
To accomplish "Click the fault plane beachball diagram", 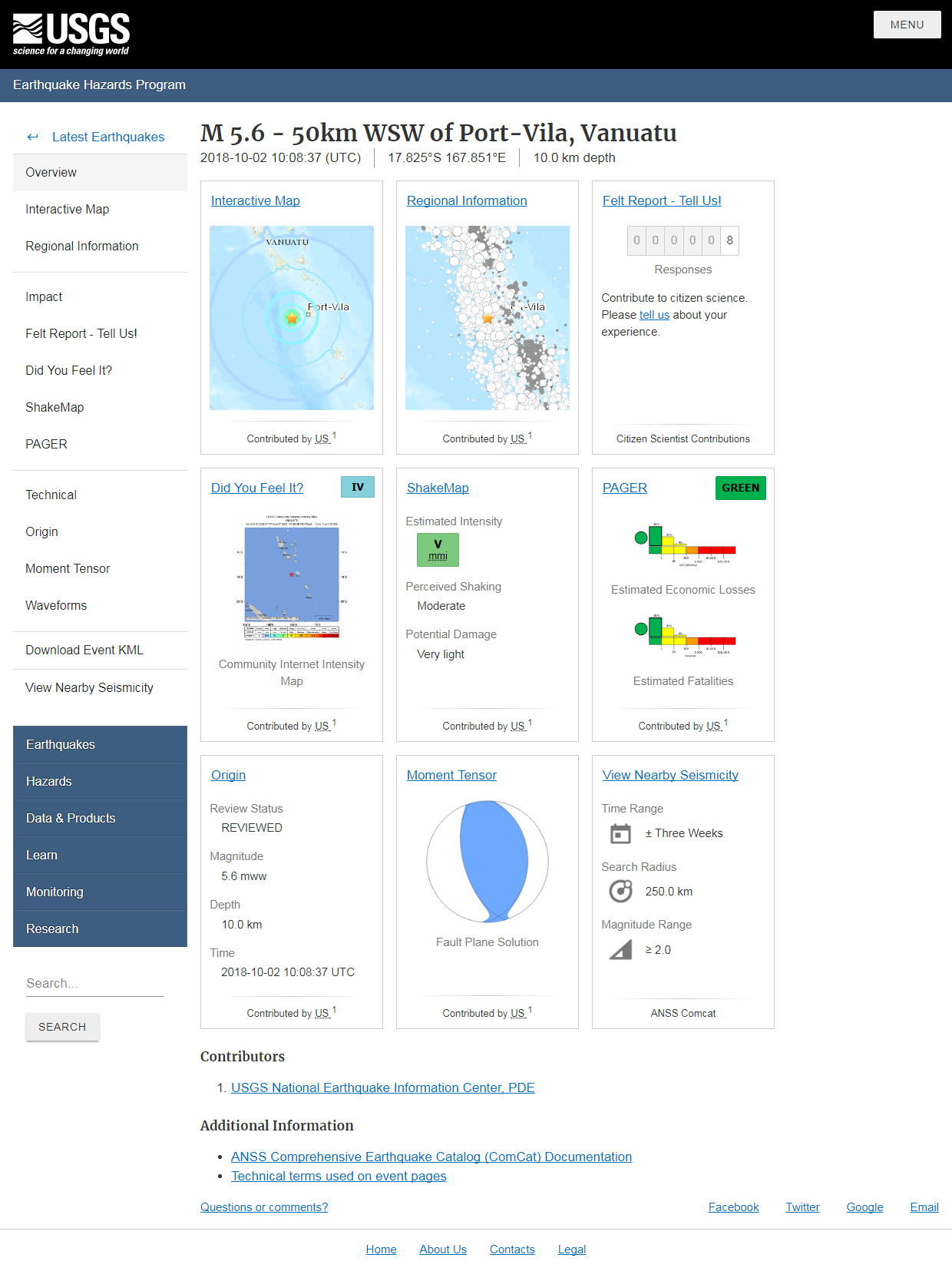I will [488, 862].
